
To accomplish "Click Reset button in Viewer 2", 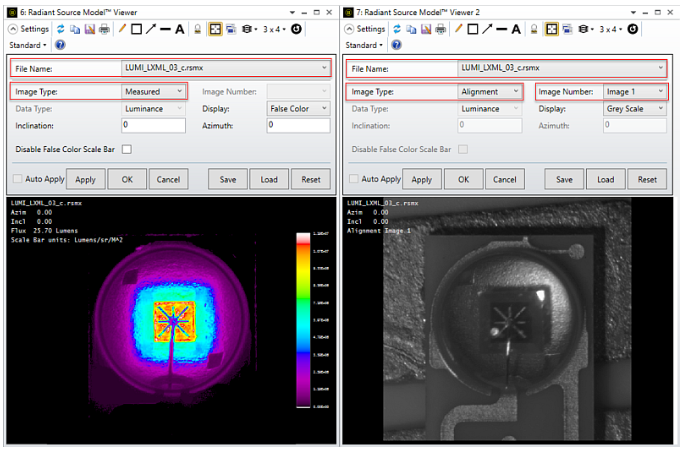I will pyautogui.click(x=647, y=179).
